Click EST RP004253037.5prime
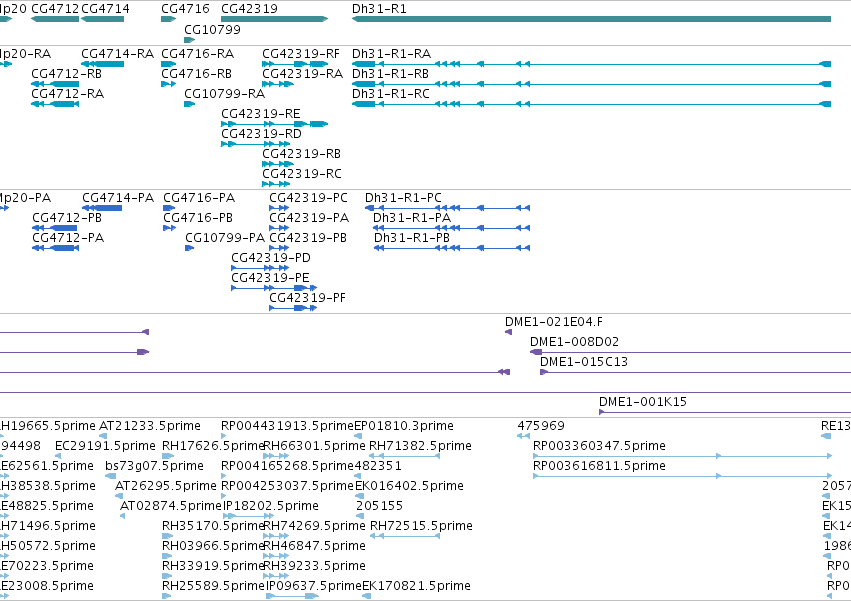 (x=224, y=496)
